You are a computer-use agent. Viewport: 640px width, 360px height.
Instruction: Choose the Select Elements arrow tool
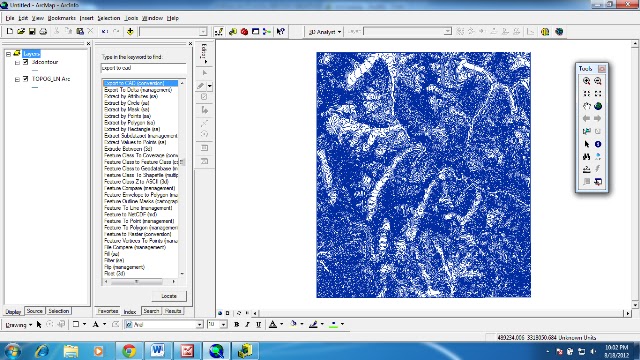pyautogui.click(x=587, y=144)
